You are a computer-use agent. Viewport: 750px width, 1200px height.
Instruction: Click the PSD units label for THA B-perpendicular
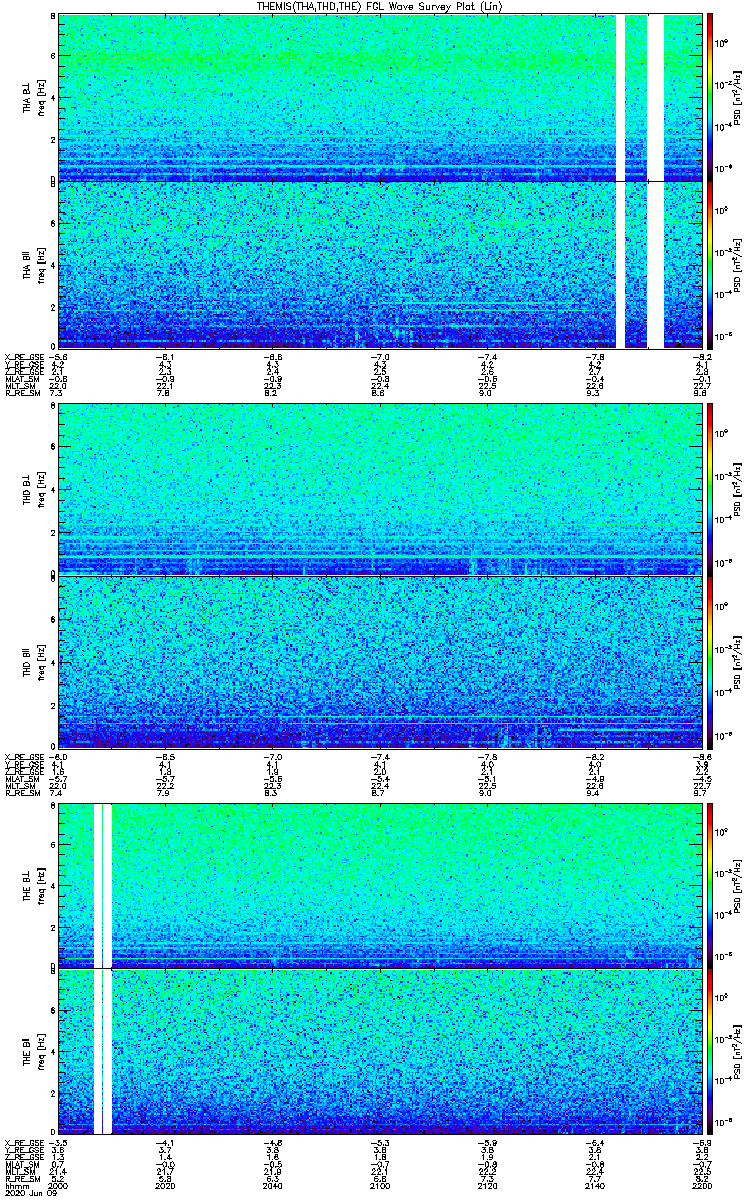(738, 97)
